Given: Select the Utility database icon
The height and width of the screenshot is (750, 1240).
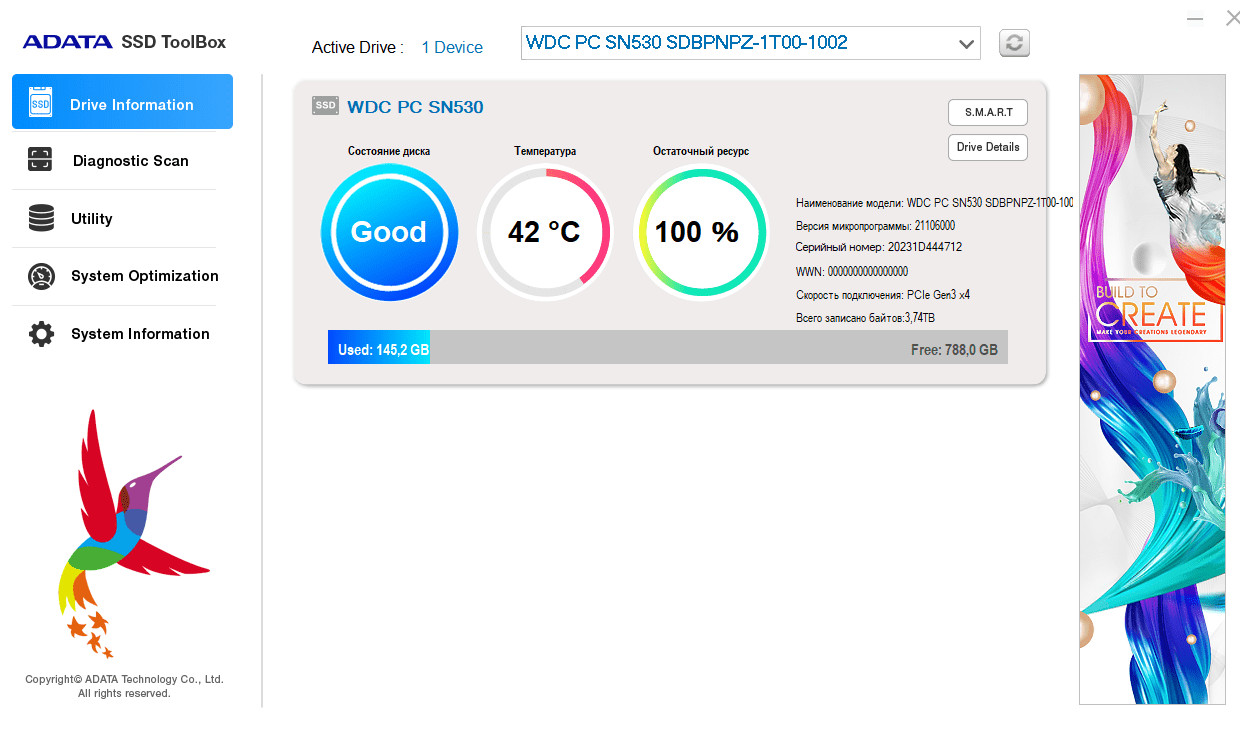Looking at the screenshot, I should 41,218.
